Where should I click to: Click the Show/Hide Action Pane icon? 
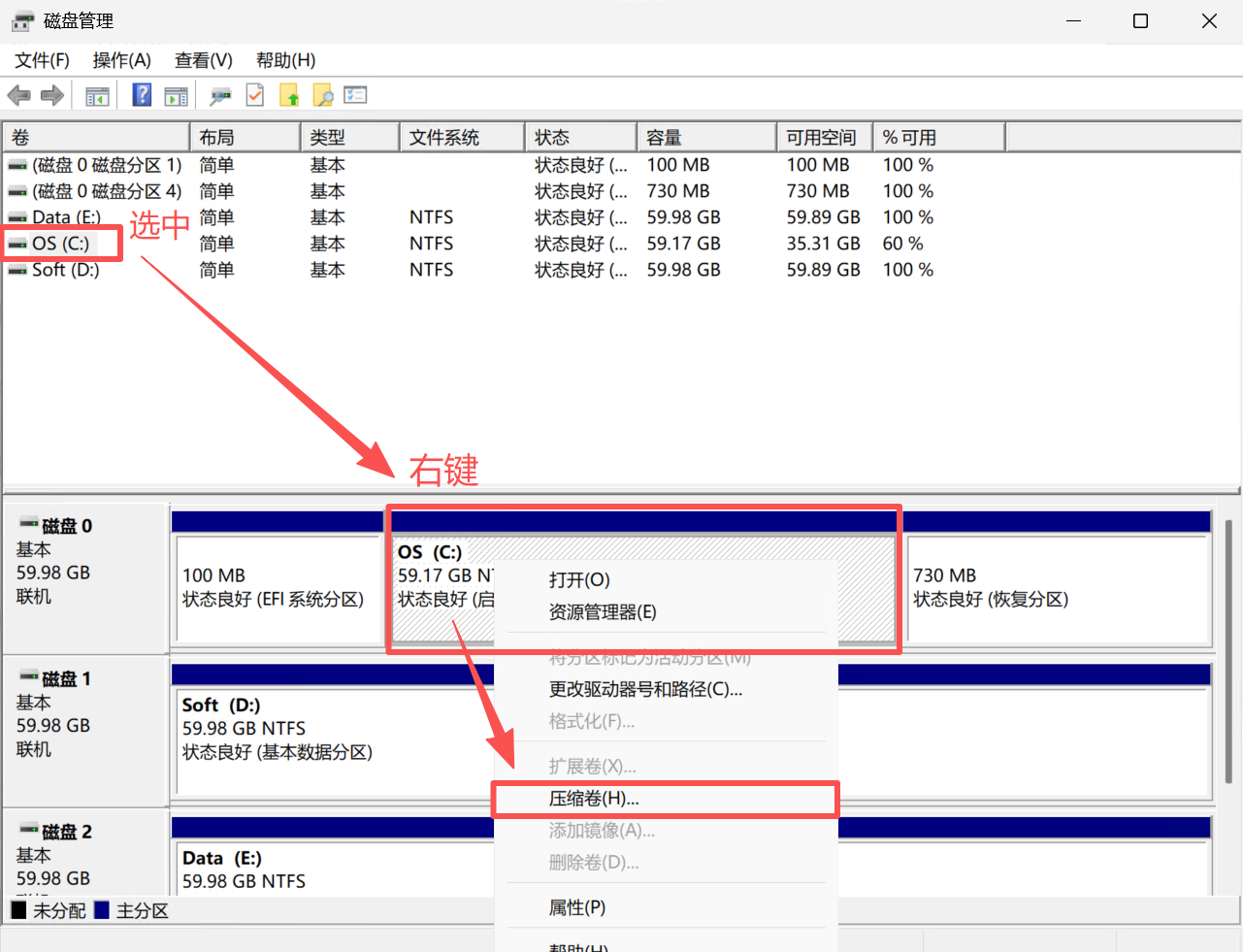pyautogui.click(x=177, y=94)
